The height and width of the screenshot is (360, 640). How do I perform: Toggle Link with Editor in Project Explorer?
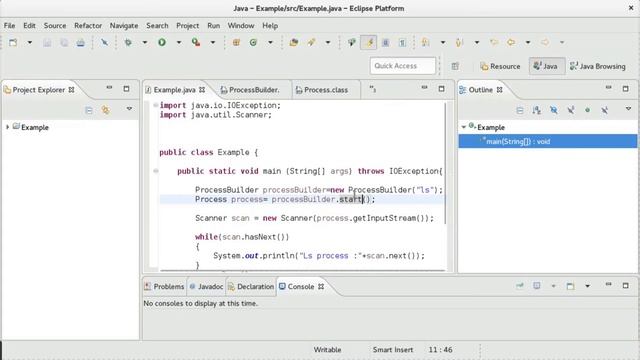(x=106, y=110)
